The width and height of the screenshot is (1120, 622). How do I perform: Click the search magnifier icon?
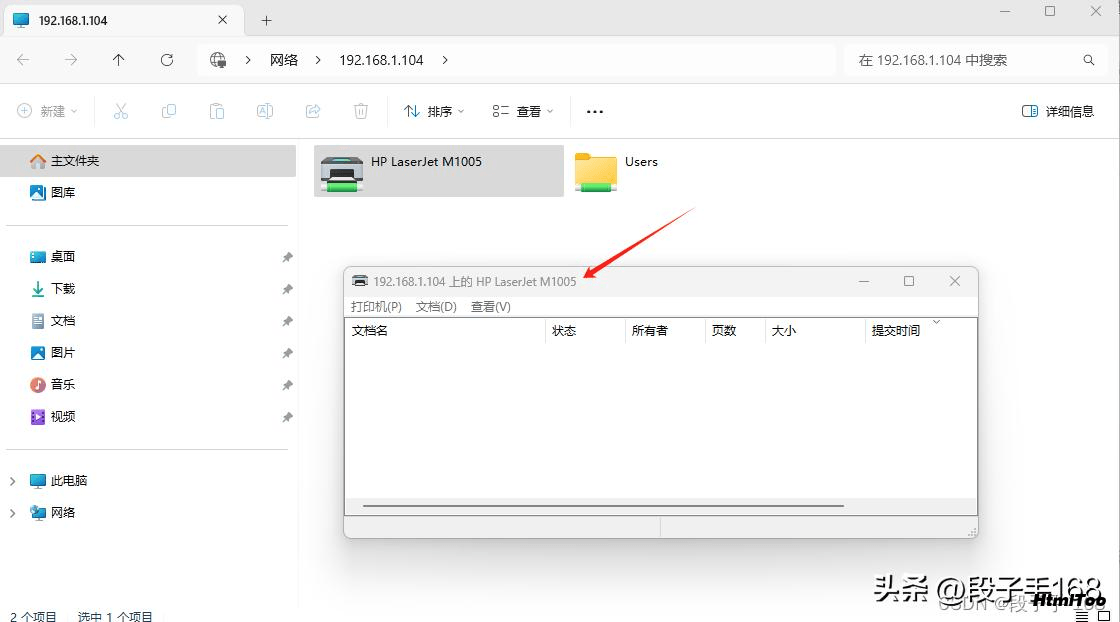pyautogui.click(x=1089, y=60)
